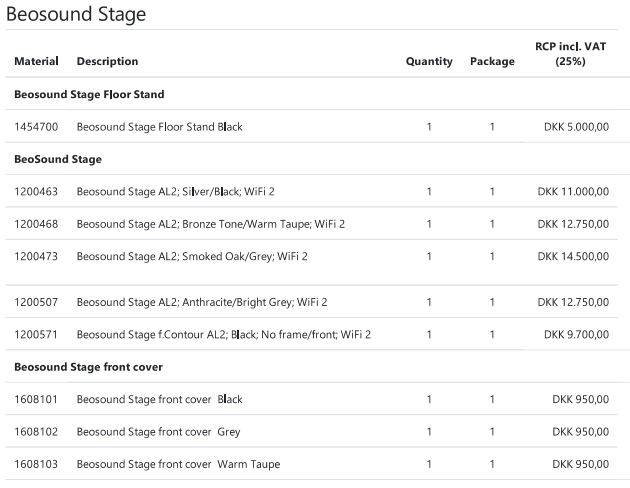Click material number 1200463
Viewport: 630px width, 488px height.
pyautogui.click(x=36, y=191)
